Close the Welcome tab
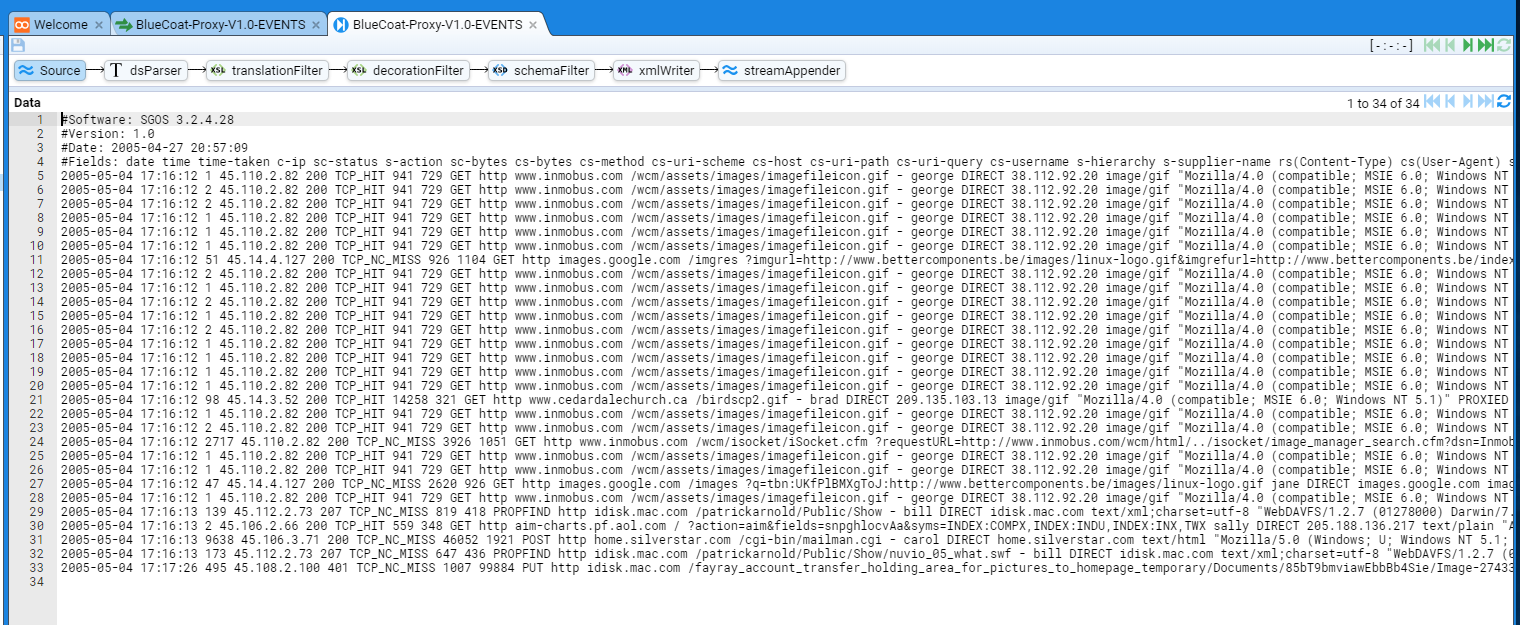 [98, 25]
